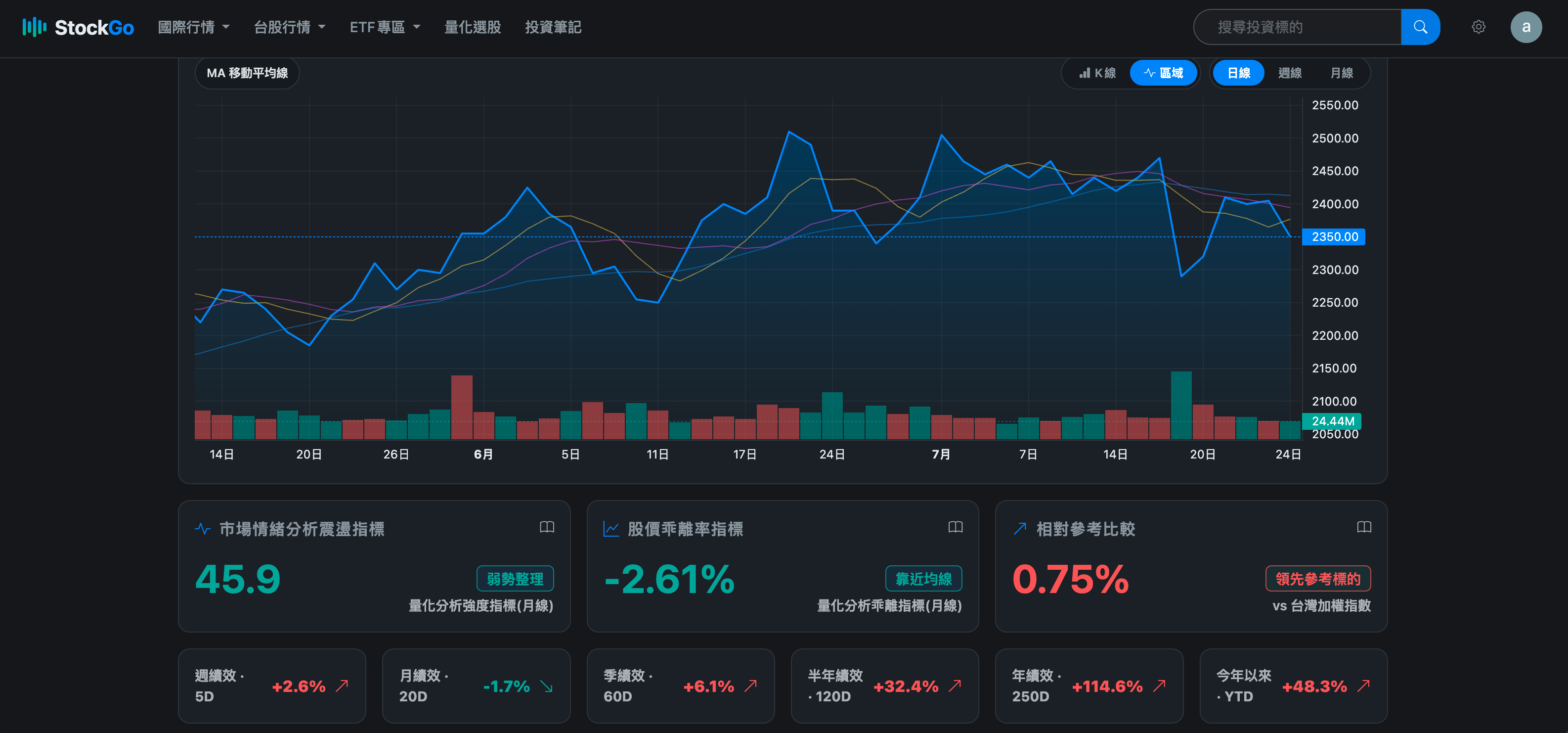This screenshot has width=1568, height=733.
Task: Click the 6月 date axis marker
Action: pyautogui.click(x=483, y=454)
